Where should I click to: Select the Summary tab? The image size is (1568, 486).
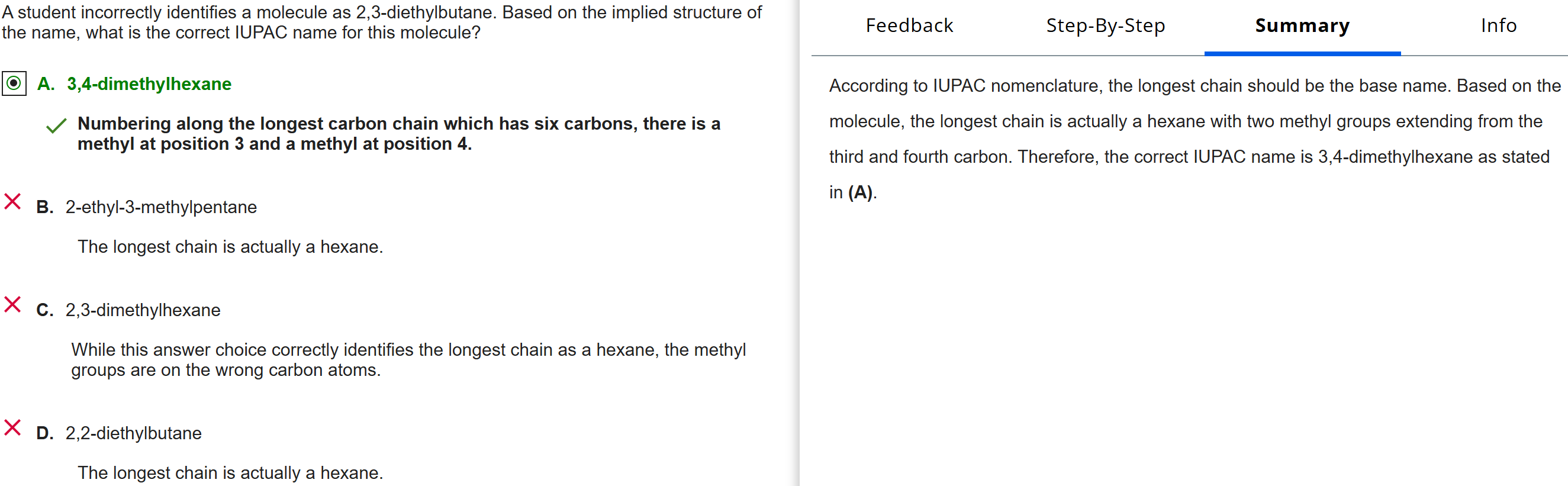click(x=1302, y=25)
